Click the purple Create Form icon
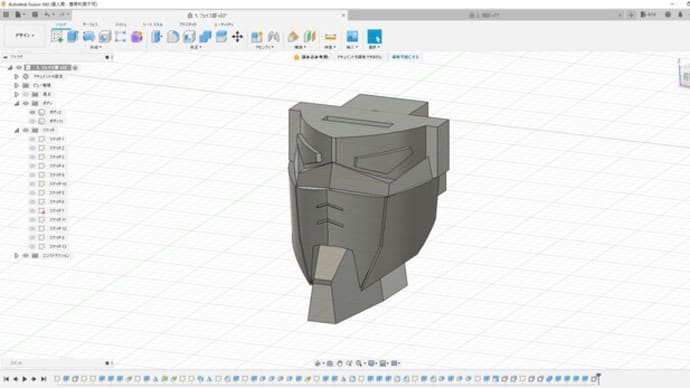The width and height of the screenshot is (690, 388). click(x=137, y=37)
